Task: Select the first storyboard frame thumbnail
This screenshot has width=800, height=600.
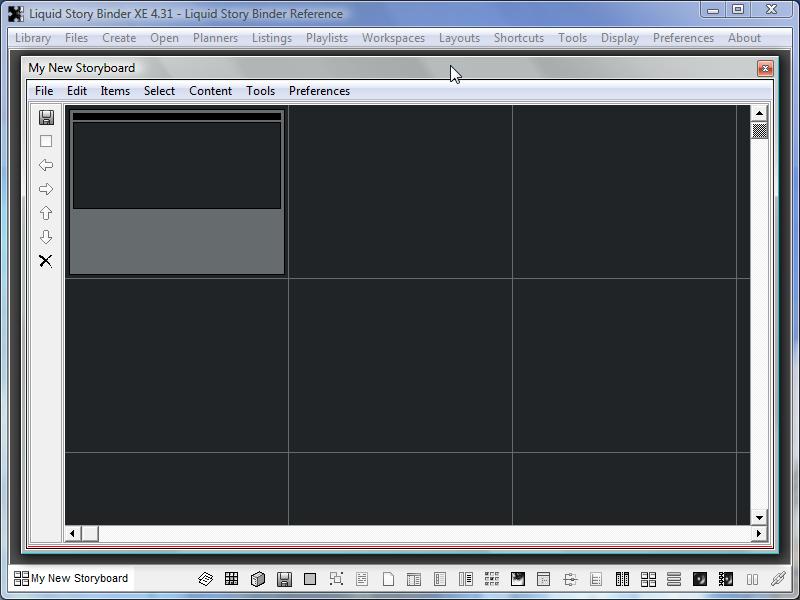Action: click(x=177, y=192)
